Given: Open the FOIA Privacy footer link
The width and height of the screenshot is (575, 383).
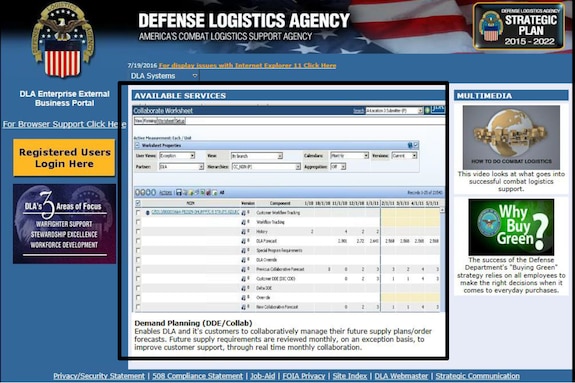Looking at the screenshot, I should (x=304, y=376).
